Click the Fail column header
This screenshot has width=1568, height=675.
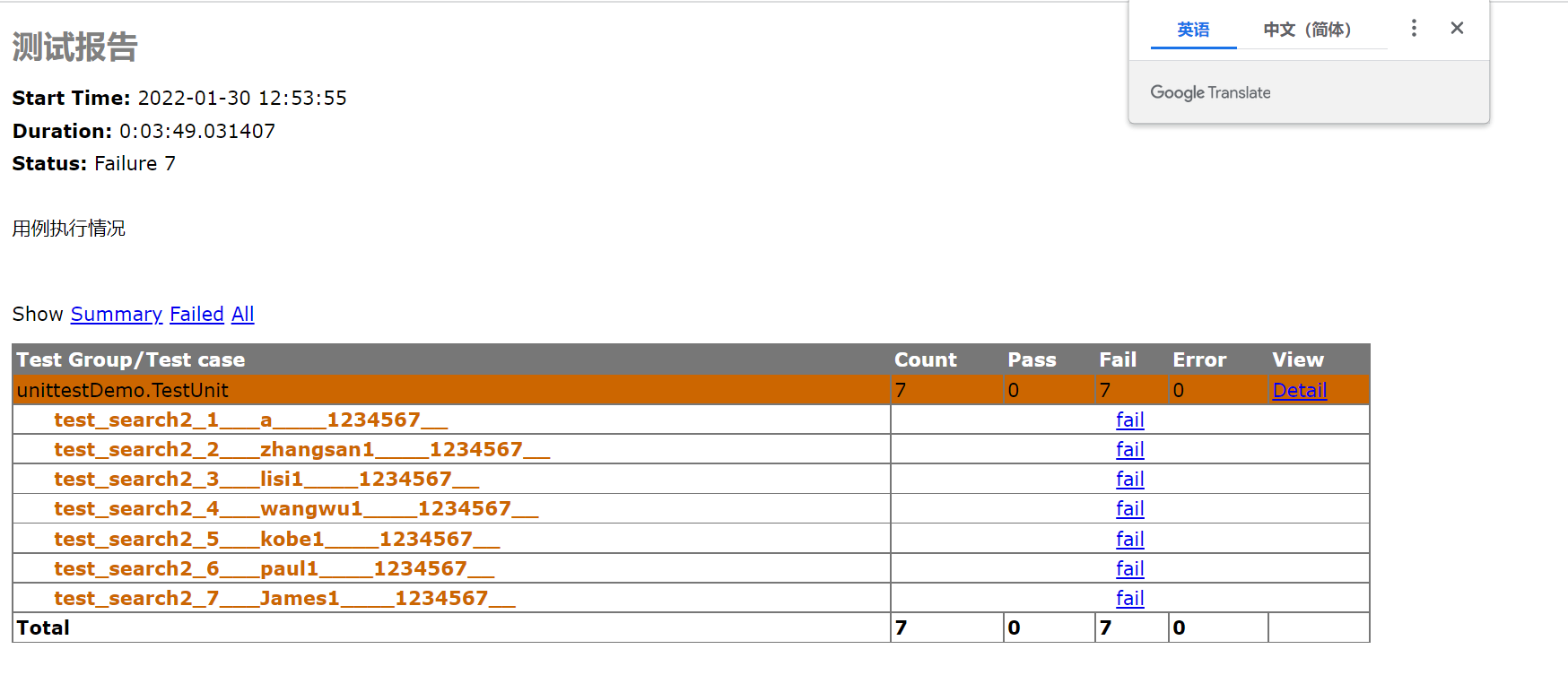pos(1118,359)
